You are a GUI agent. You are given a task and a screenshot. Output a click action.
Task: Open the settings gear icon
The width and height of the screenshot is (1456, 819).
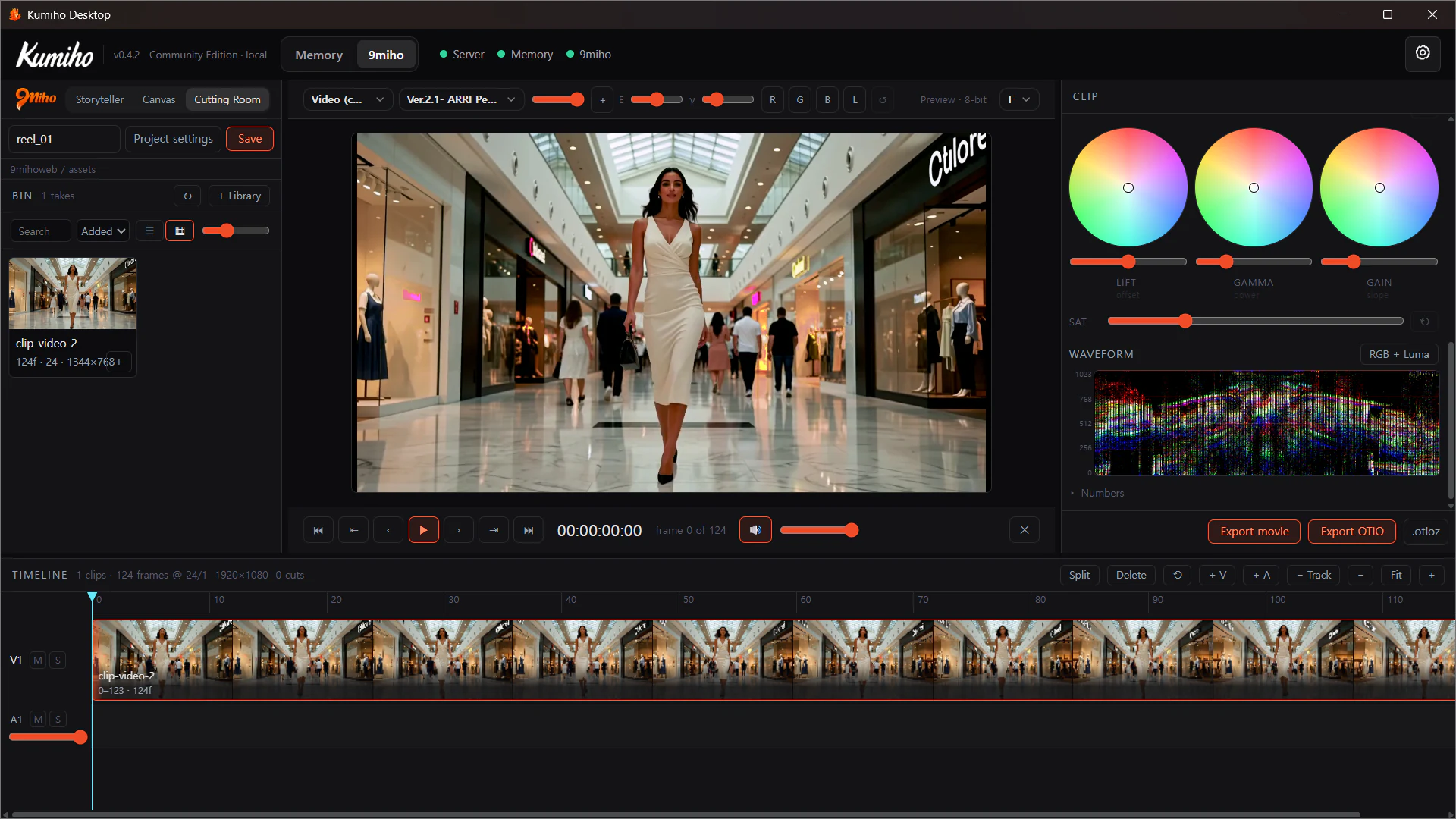point(1423,54)
